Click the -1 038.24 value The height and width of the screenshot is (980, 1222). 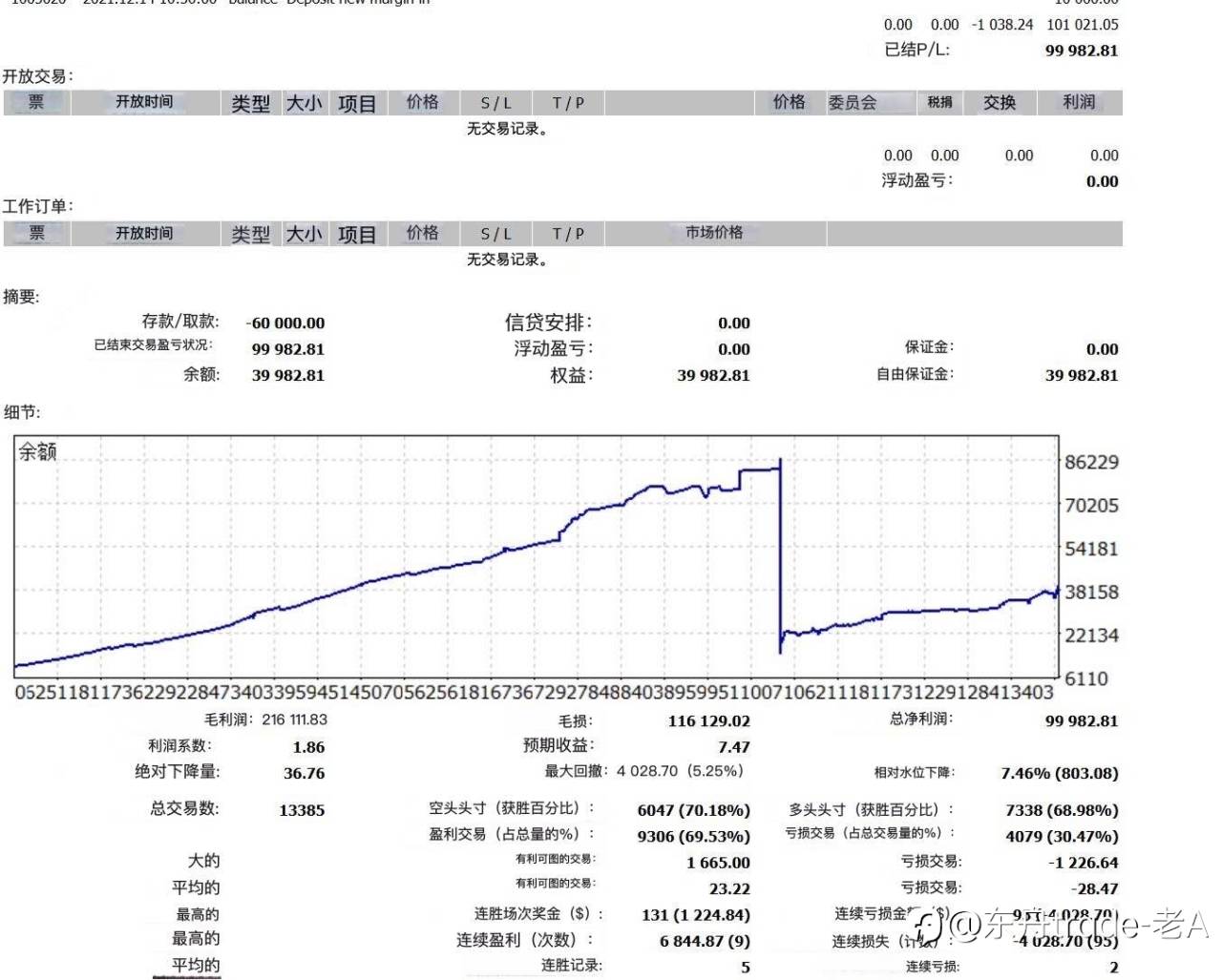(x=1001, y=25)
